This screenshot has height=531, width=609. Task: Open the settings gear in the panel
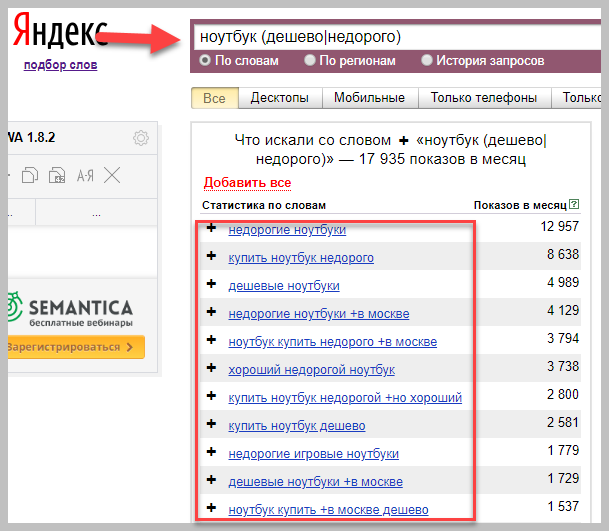141,138
